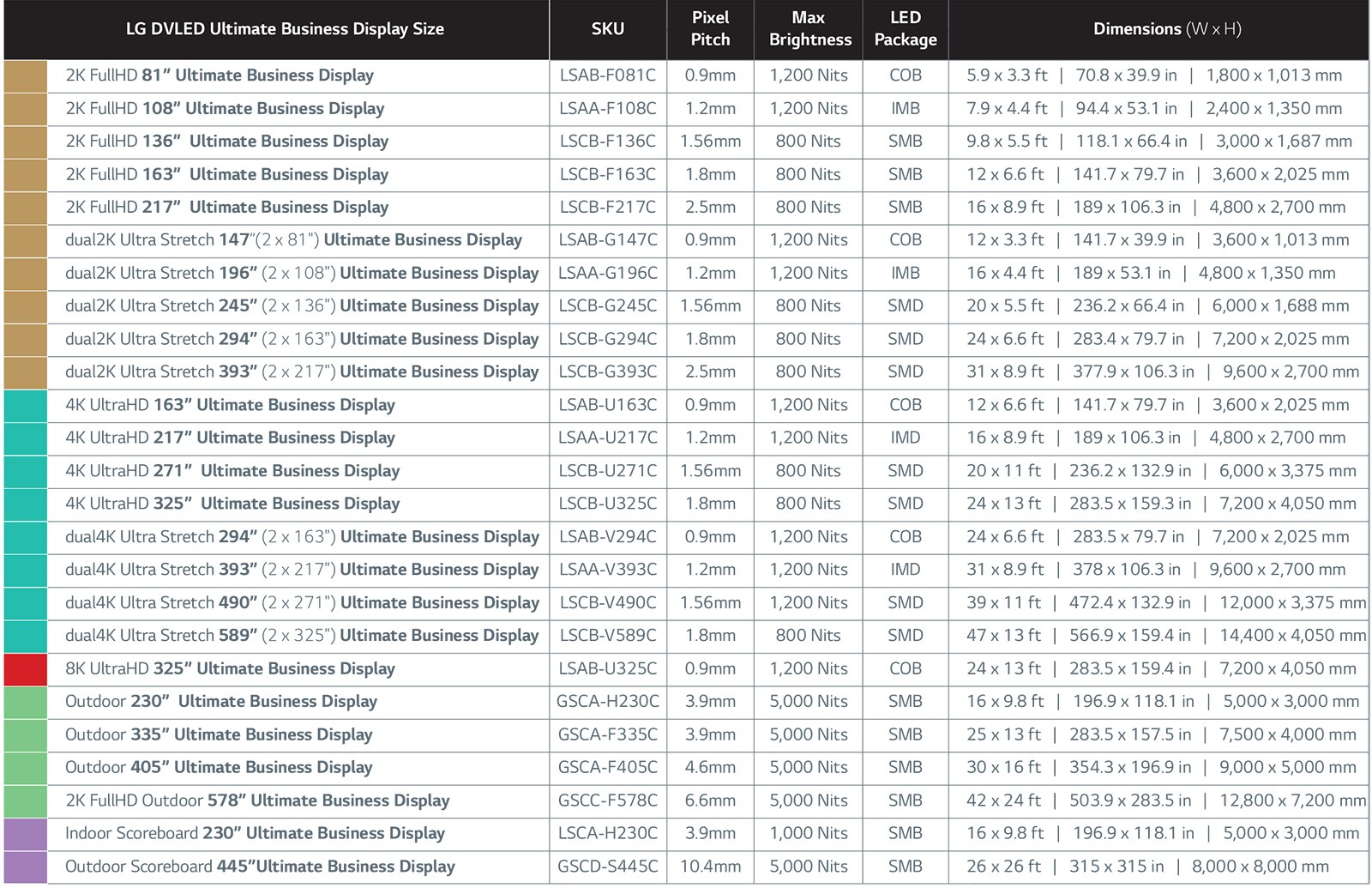Select the Outdoor 405" Ultimate Business Display name
The width and height of the screenshot is (1372, 888).
pos(220,768)
